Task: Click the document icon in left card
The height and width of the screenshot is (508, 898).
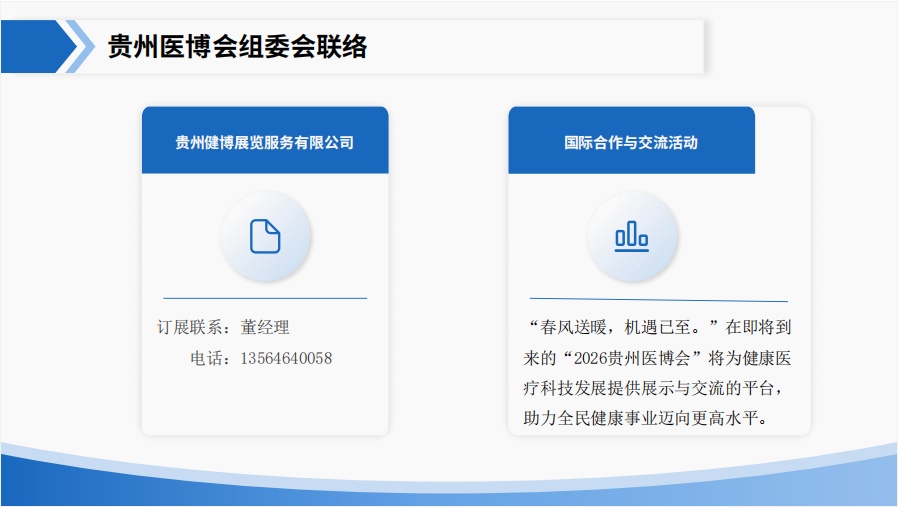Action: click(265, 236)
